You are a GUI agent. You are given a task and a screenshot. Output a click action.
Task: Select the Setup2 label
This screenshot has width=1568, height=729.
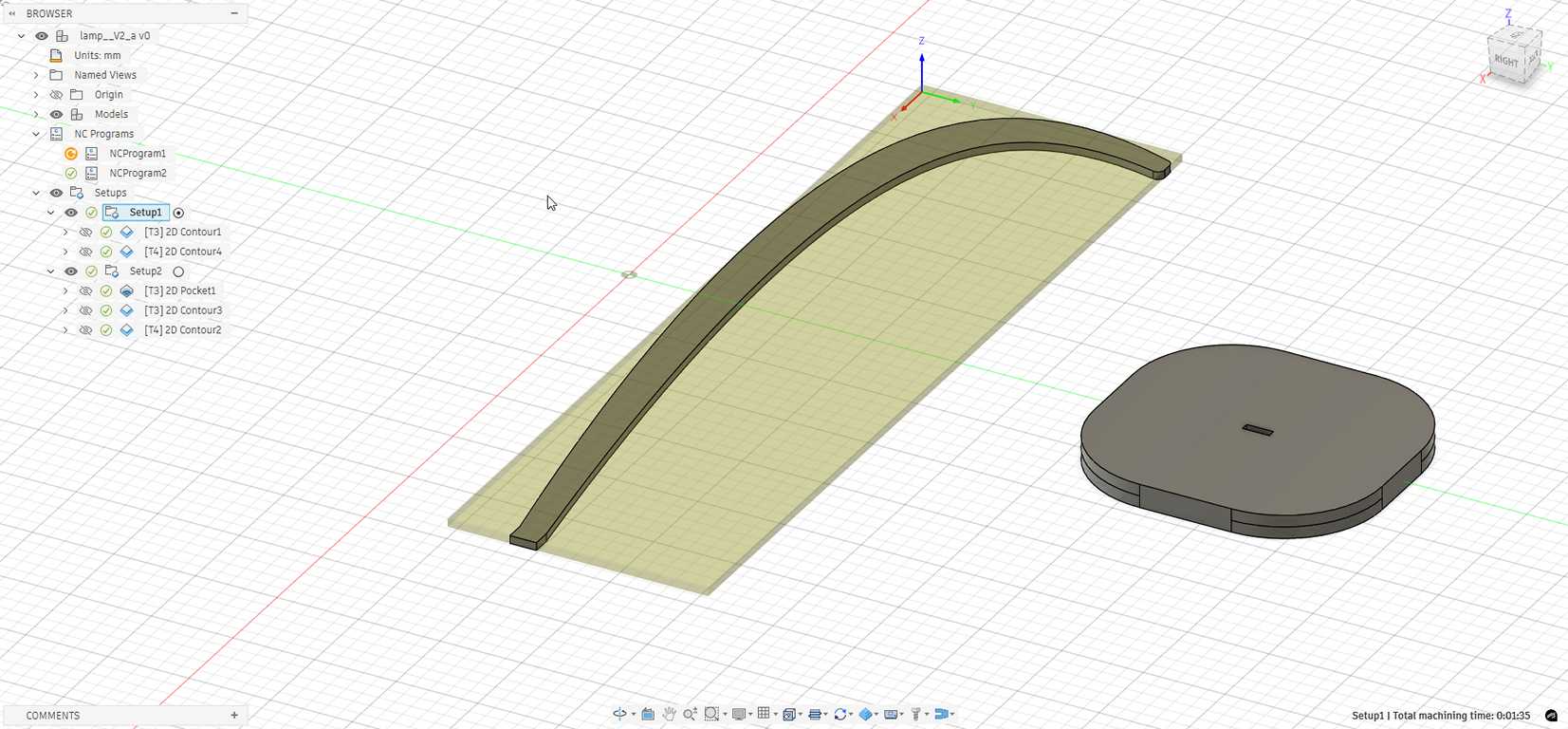pos(145,271)
